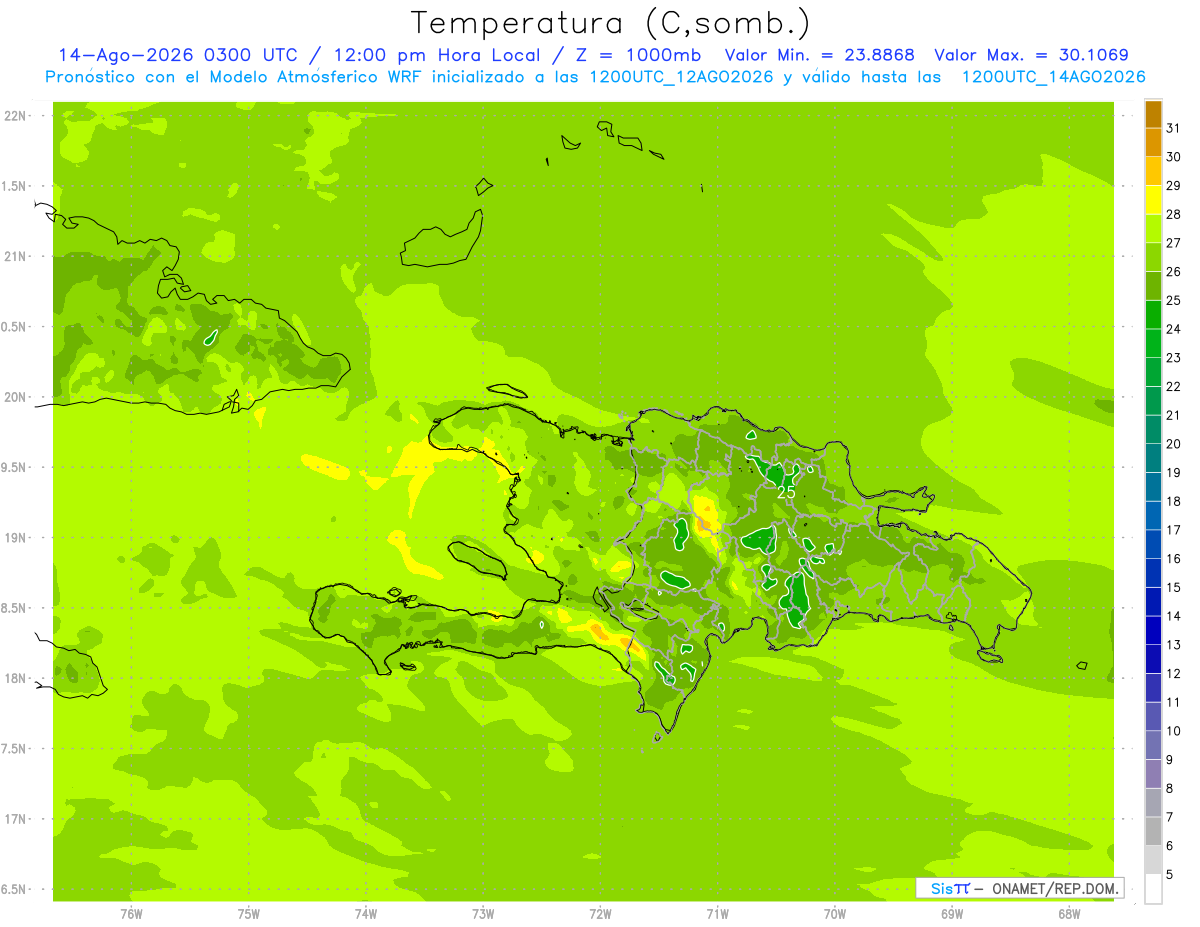Select the 20N latitude axis label

pos(14,397)
